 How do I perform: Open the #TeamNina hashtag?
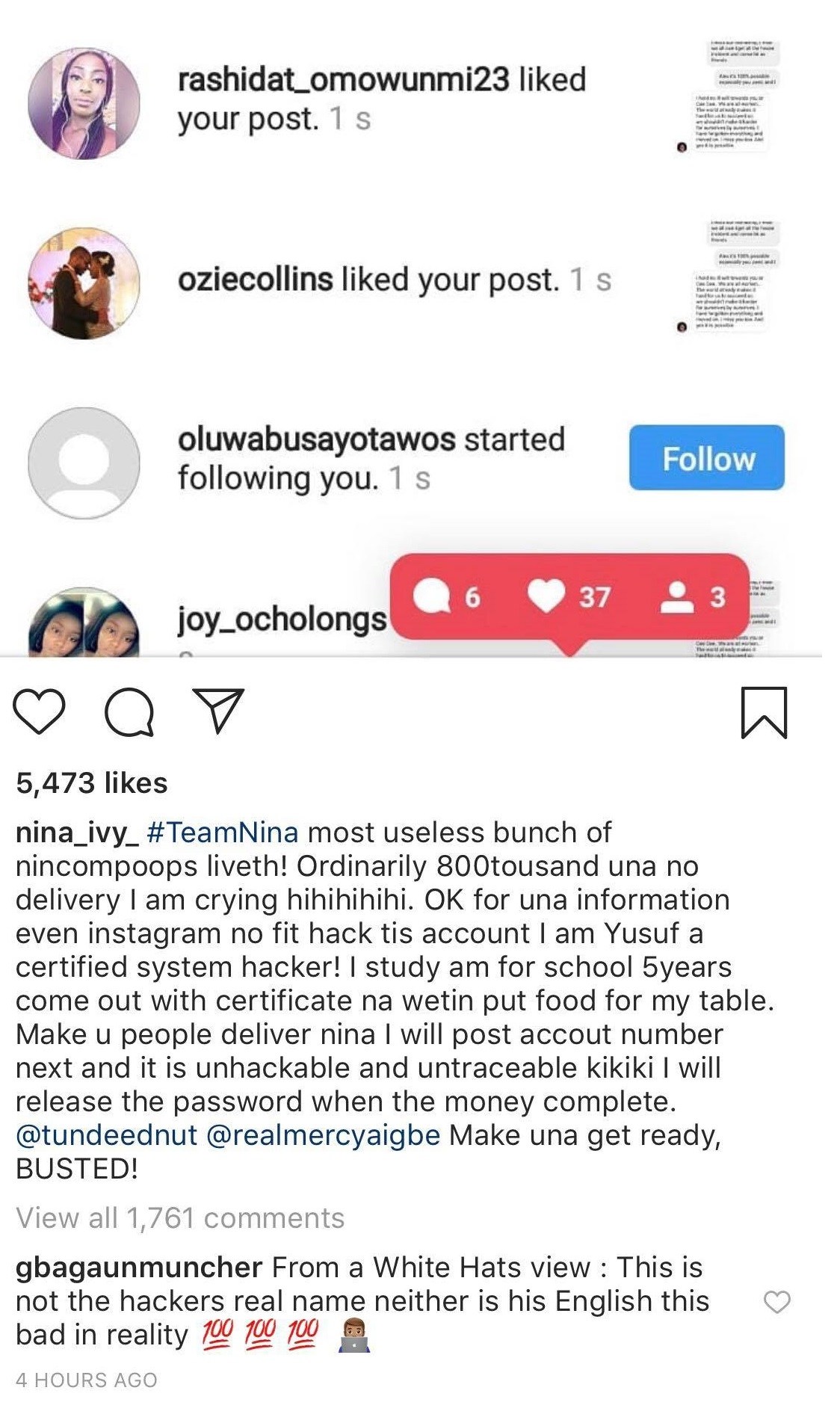pyautogui.click(x=223, y=832)
